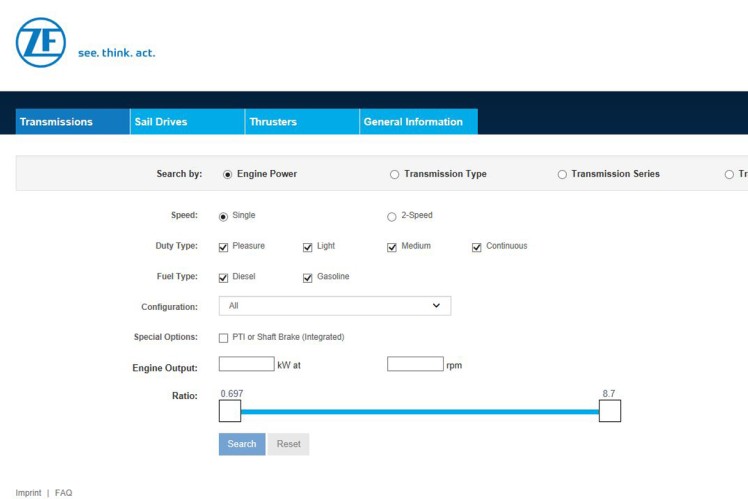Click the middle of Ratio slider track
This screenshot has height=499, width=748.
click(420, 412)
